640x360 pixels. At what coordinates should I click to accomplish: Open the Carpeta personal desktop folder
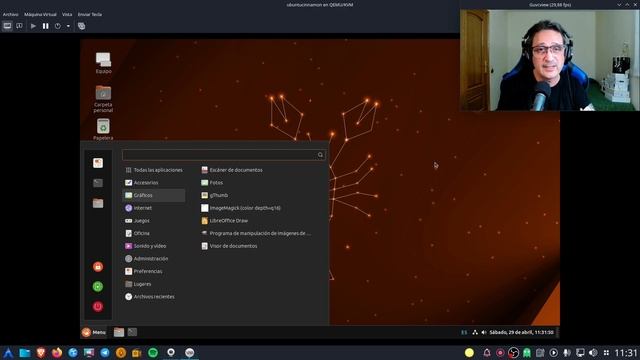coord(103,98)
